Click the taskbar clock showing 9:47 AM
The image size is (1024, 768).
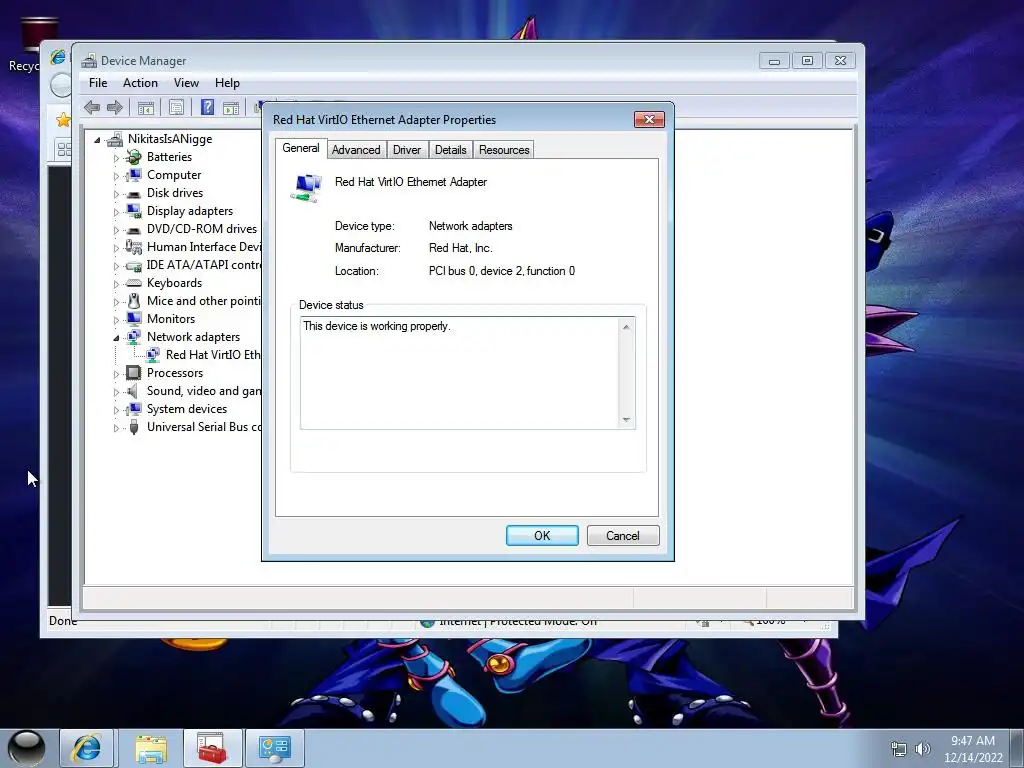click(x=972, y=749)
